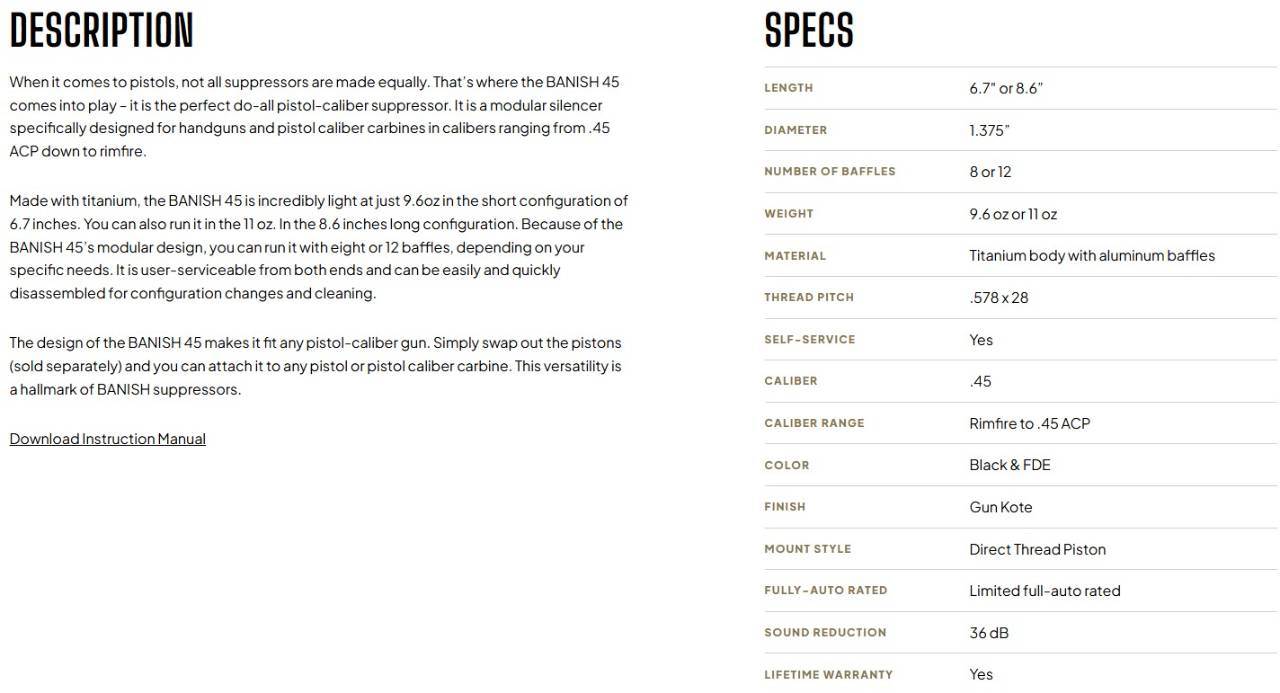
Task: Select the LENGTH spec label
Action: point(789,88)
